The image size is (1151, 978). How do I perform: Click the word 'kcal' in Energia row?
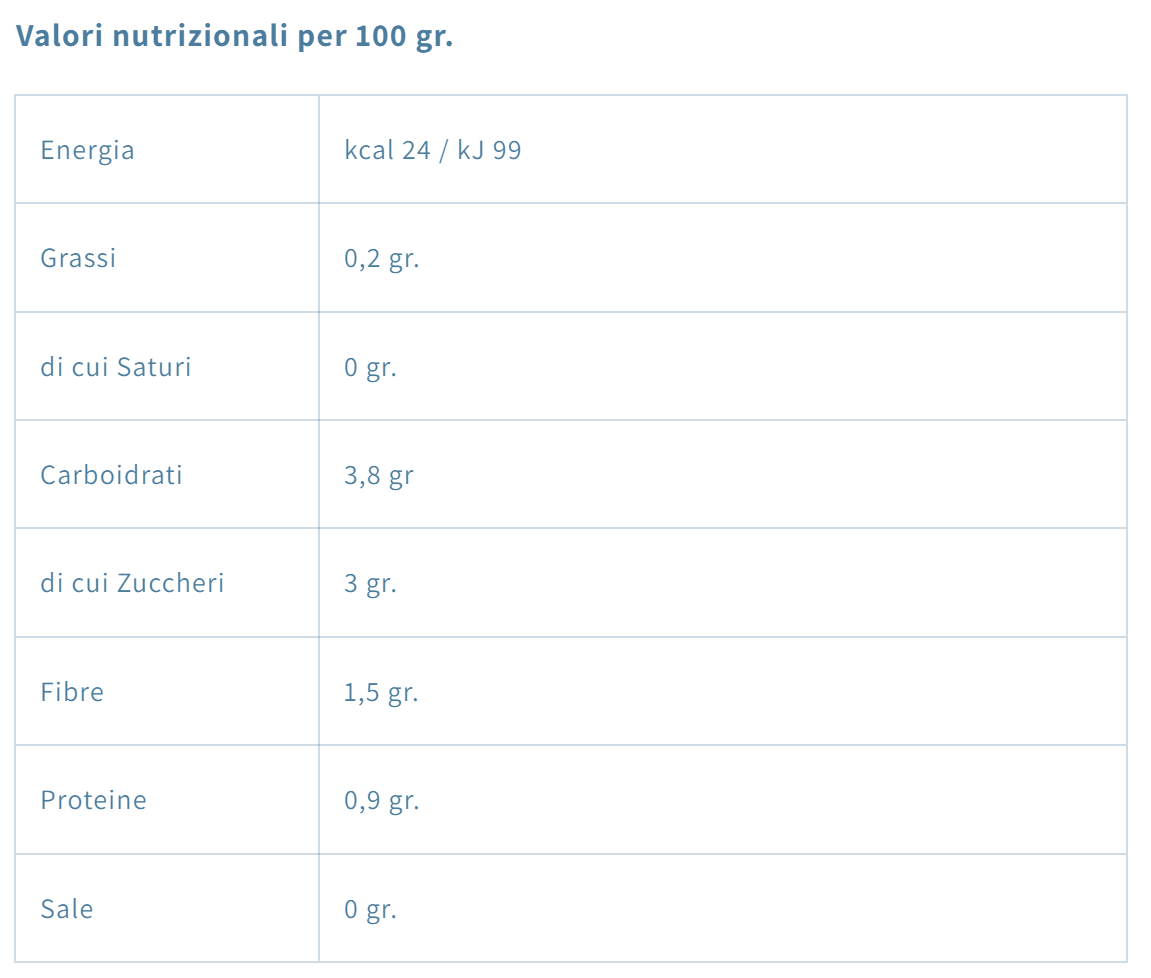click(369, 150)
